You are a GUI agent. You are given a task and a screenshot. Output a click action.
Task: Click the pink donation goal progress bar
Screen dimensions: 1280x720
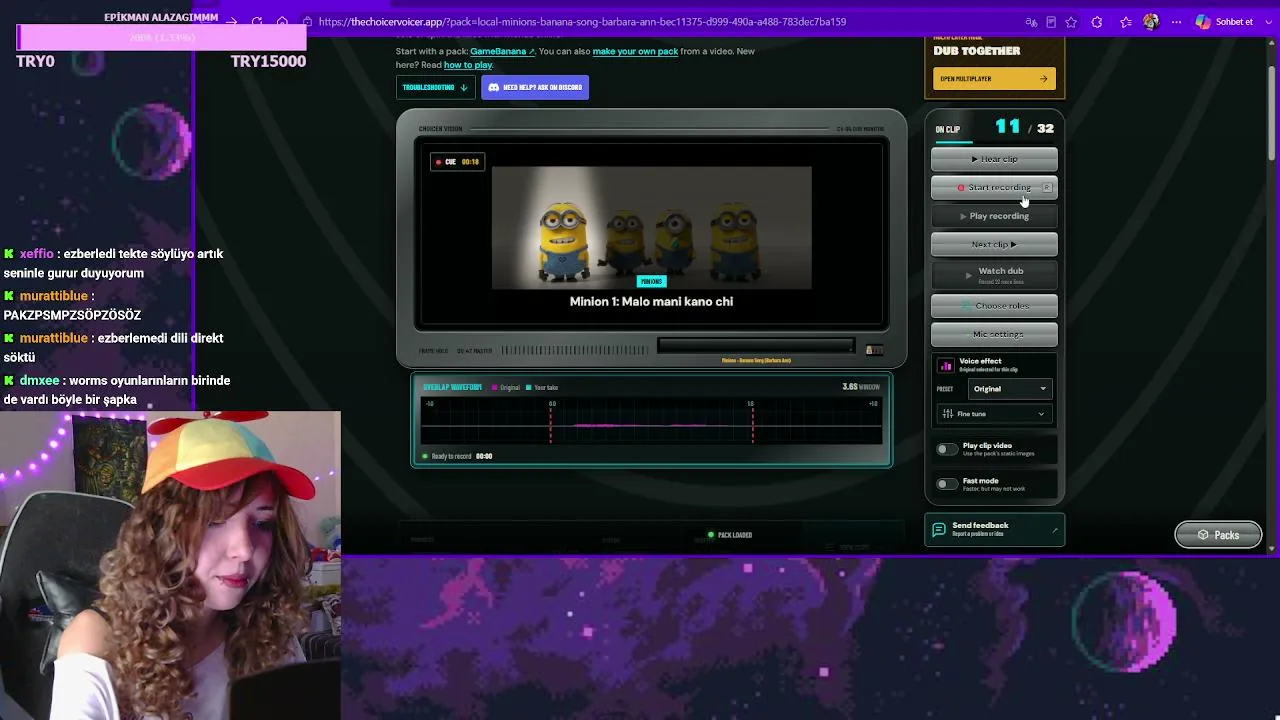pos(162,37)
